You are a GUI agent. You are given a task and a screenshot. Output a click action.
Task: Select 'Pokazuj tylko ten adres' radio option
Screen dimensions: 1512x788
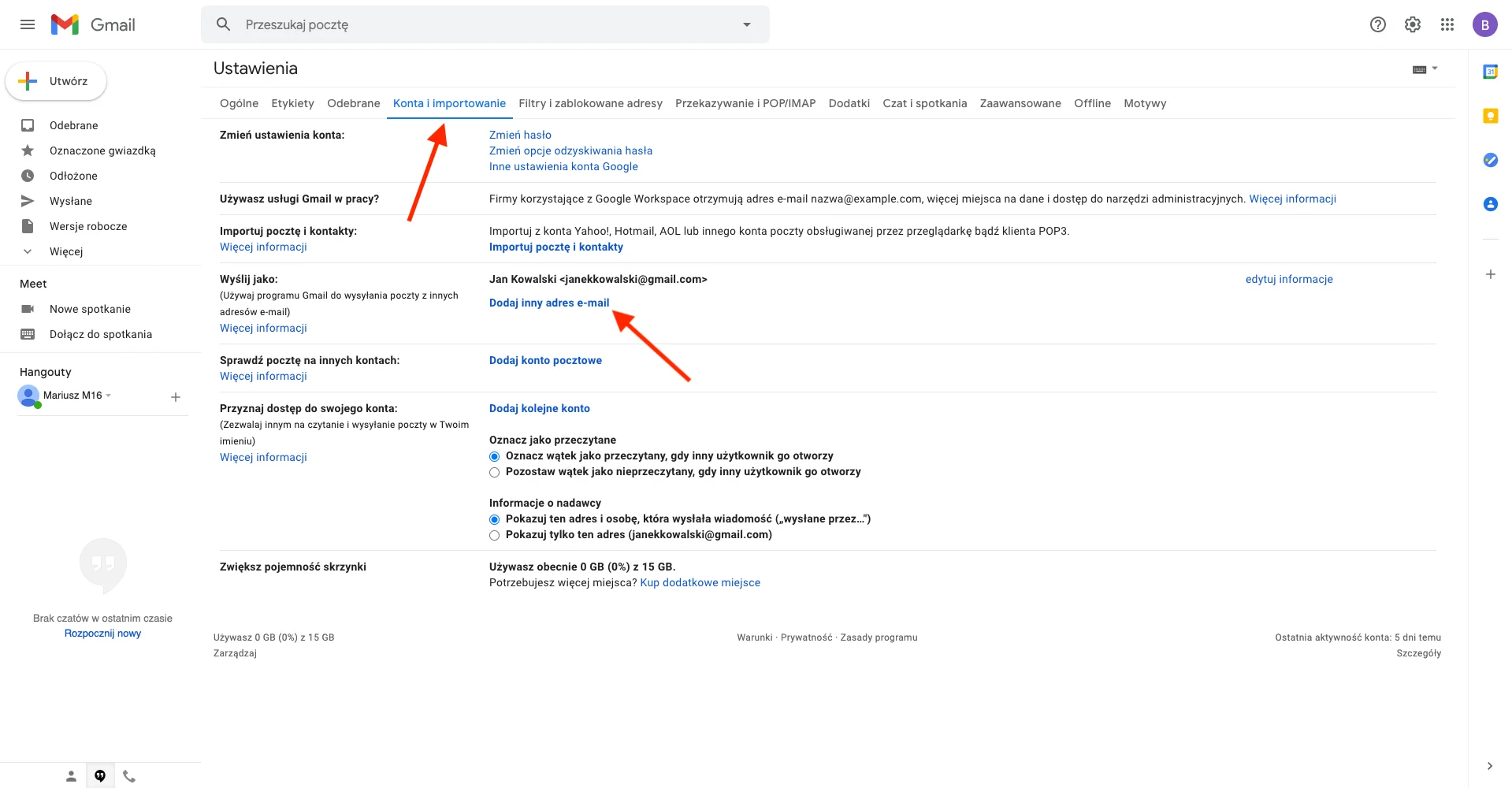[495, 535]
